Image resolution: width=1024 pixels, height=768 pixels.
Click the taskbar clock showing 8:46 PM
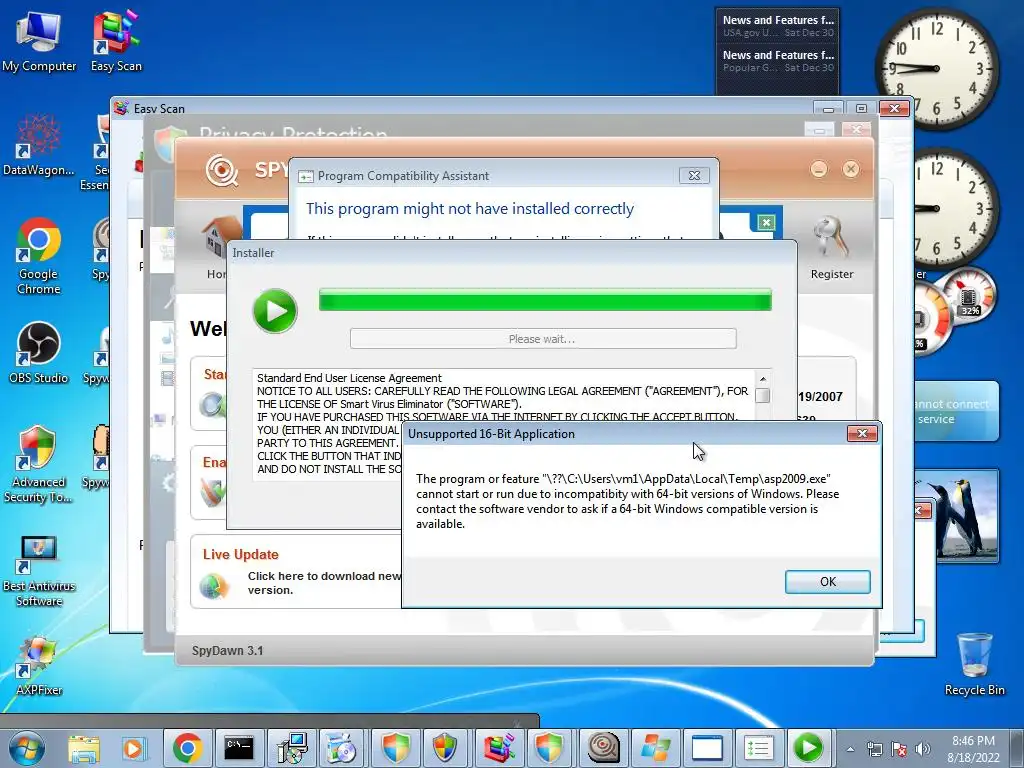(973, 749)
